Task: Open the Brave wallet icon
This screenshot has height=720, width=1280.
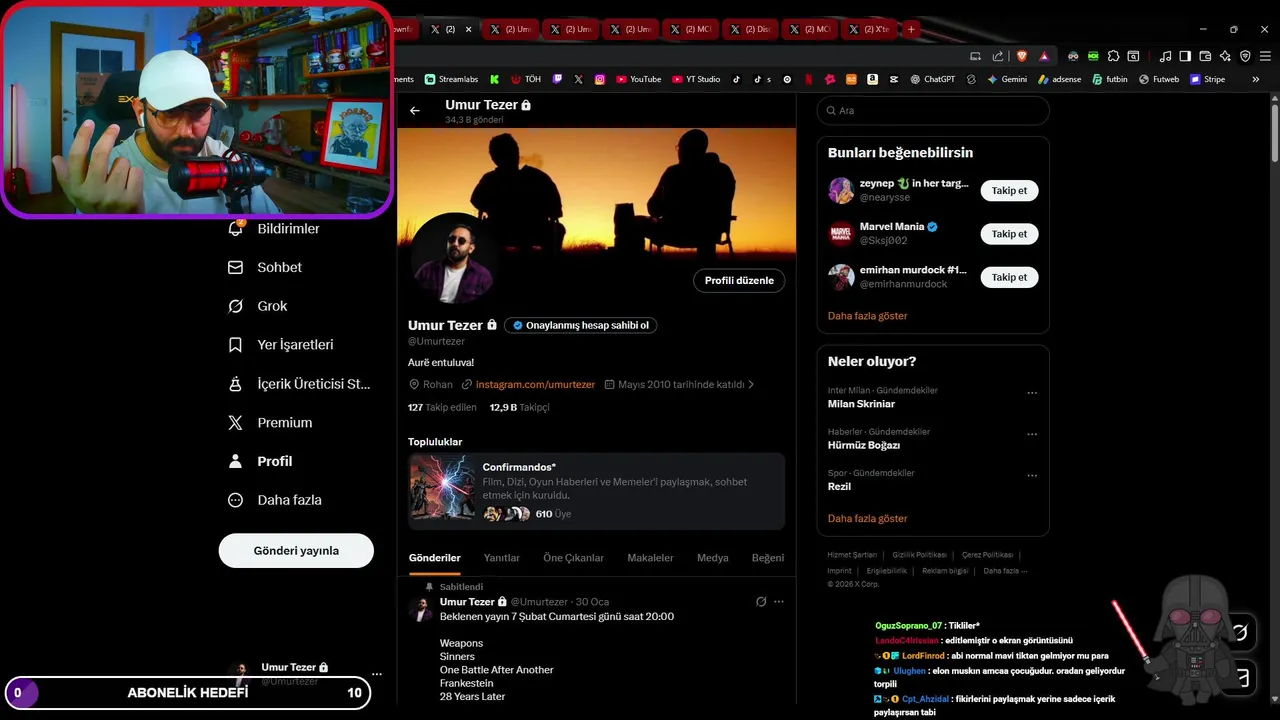Action: 1205,56
